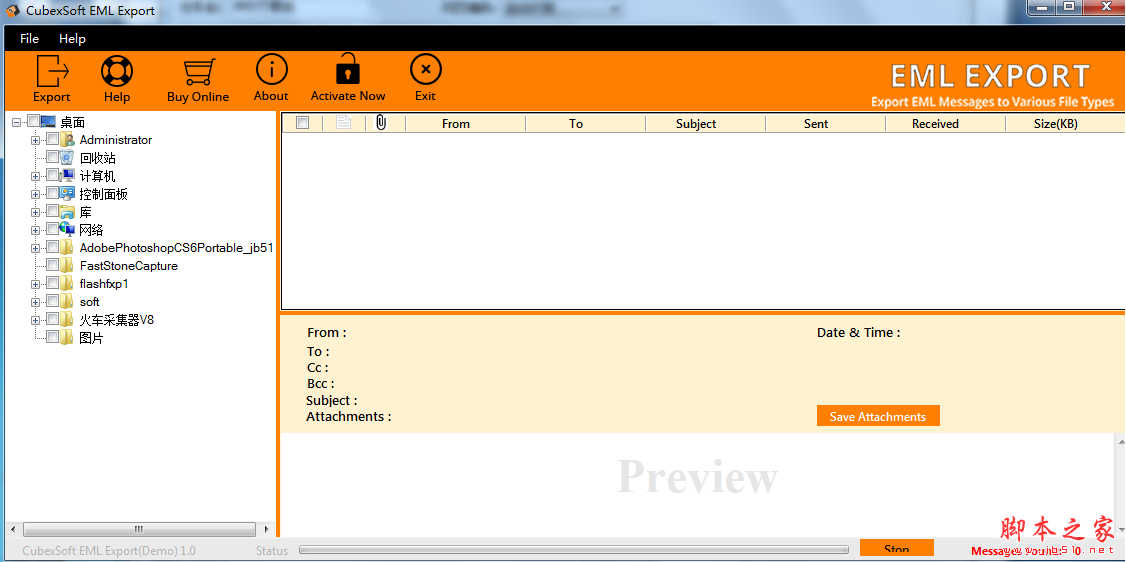Expand the Administrator tree node
This screenshot has height=562, width=1126.
click(35, 140)
